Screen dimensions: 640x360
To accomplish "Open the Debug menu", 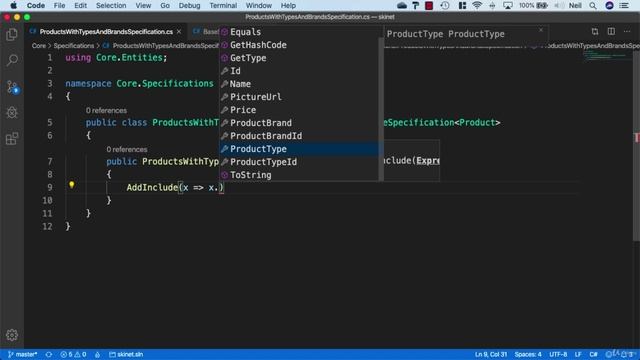I will (189, 5).
